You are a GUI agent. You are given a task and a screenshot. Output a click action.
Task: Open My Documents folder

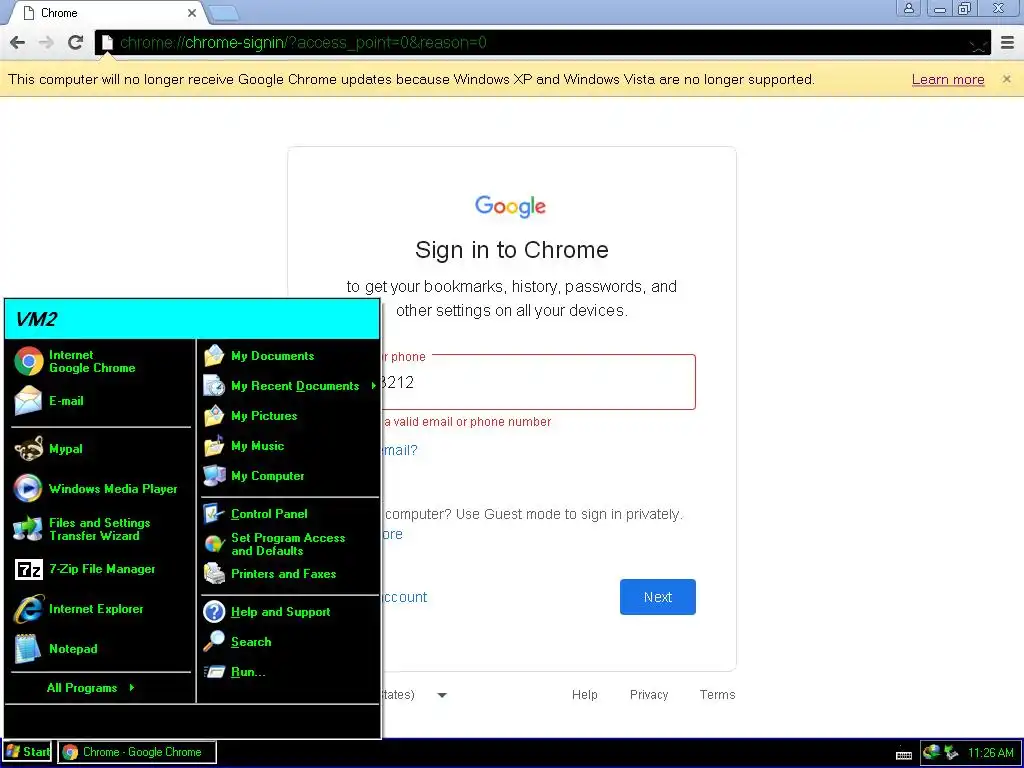point(289,356)
